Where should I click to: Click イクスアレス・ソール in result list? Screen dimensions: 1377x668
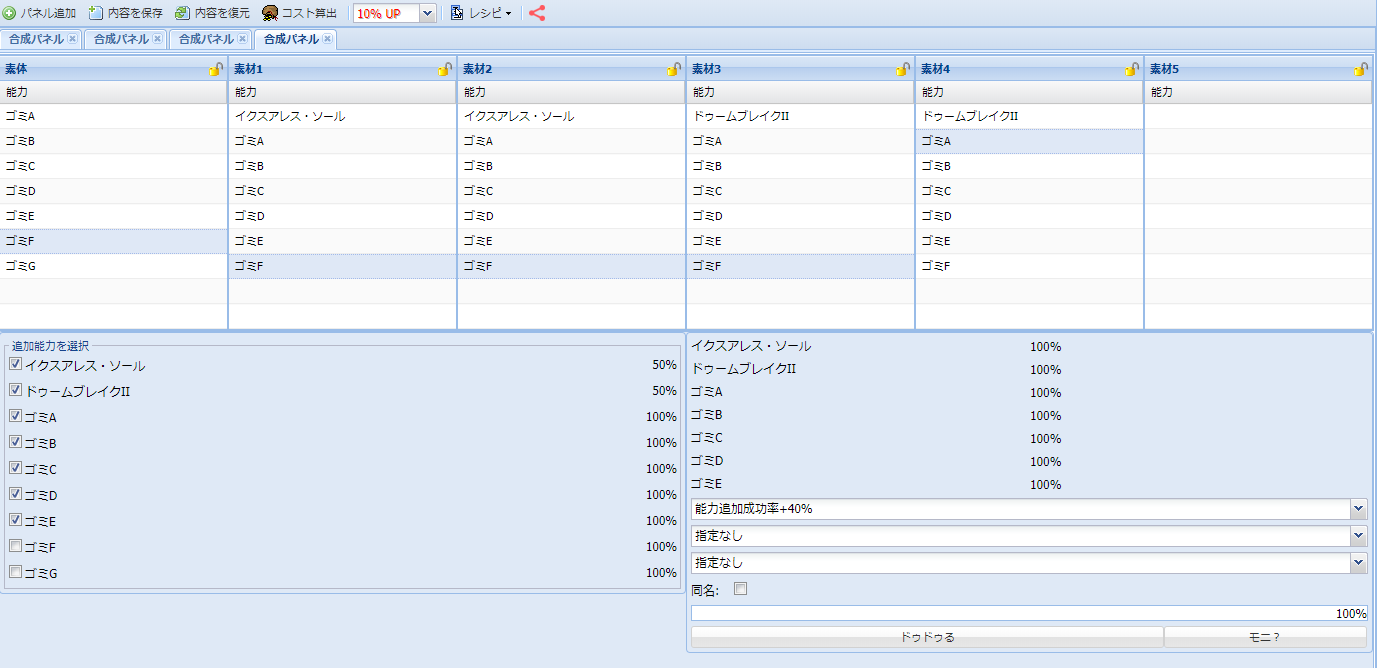(x=751, y=346)
